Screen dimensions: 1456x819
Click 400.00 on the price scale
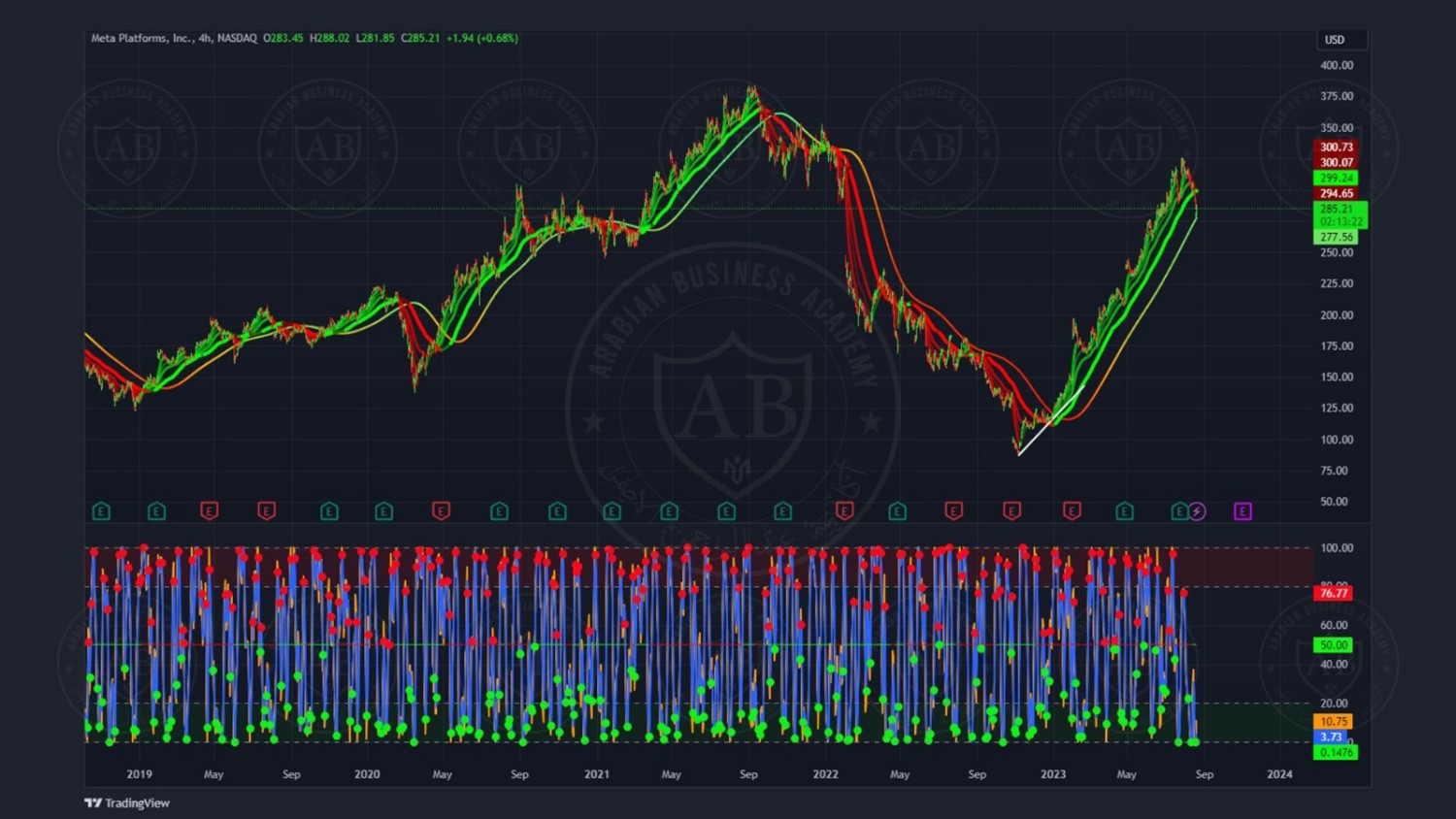(1337, 65)
